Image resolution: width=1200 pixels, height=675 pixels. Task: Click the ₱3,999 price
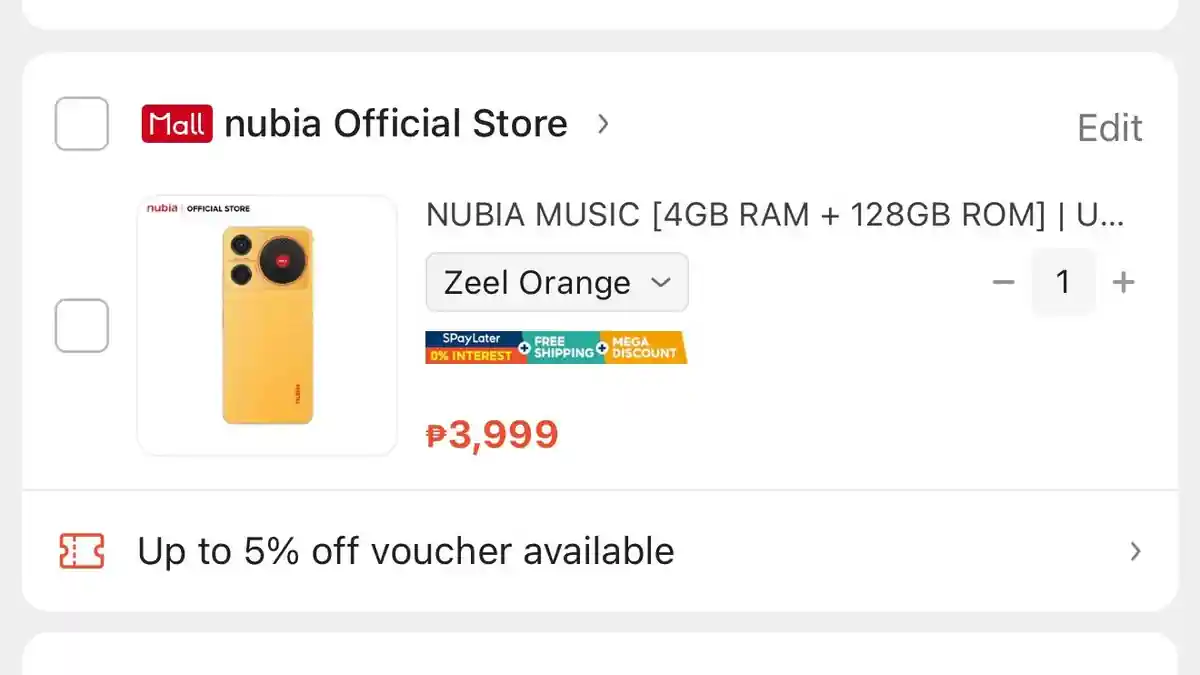492,434
